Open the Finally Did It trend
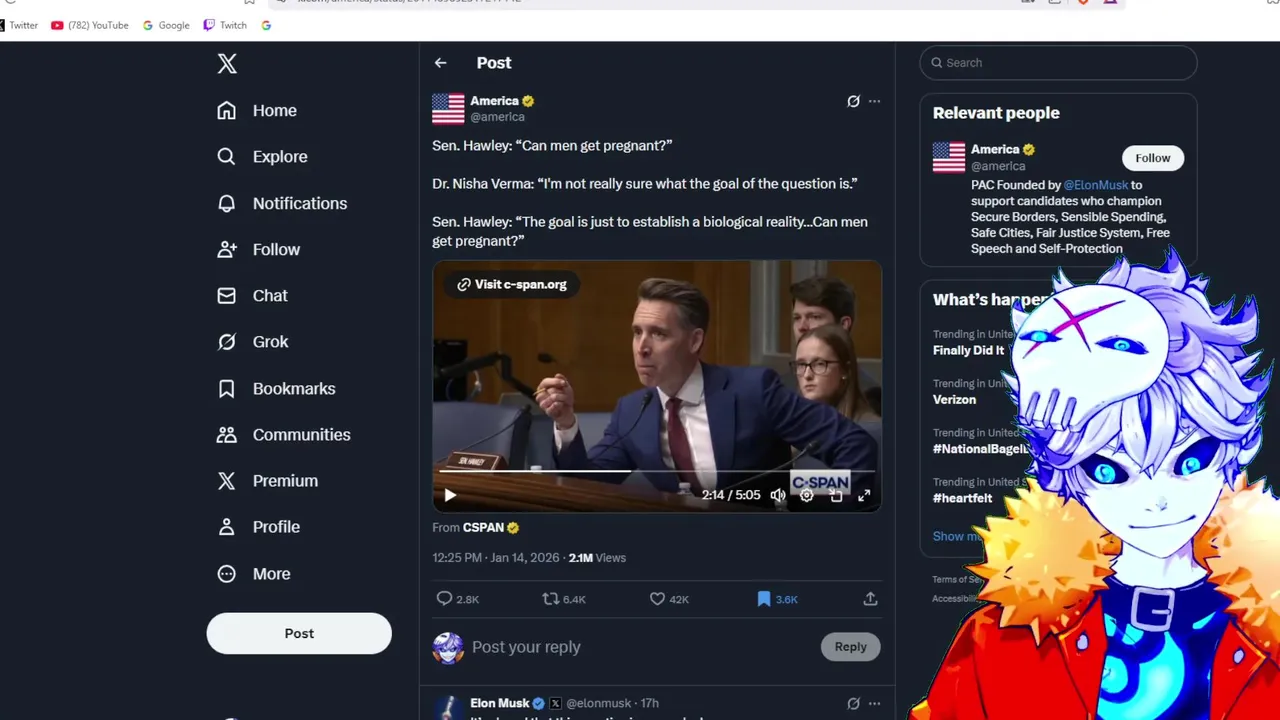 (968, 350)
